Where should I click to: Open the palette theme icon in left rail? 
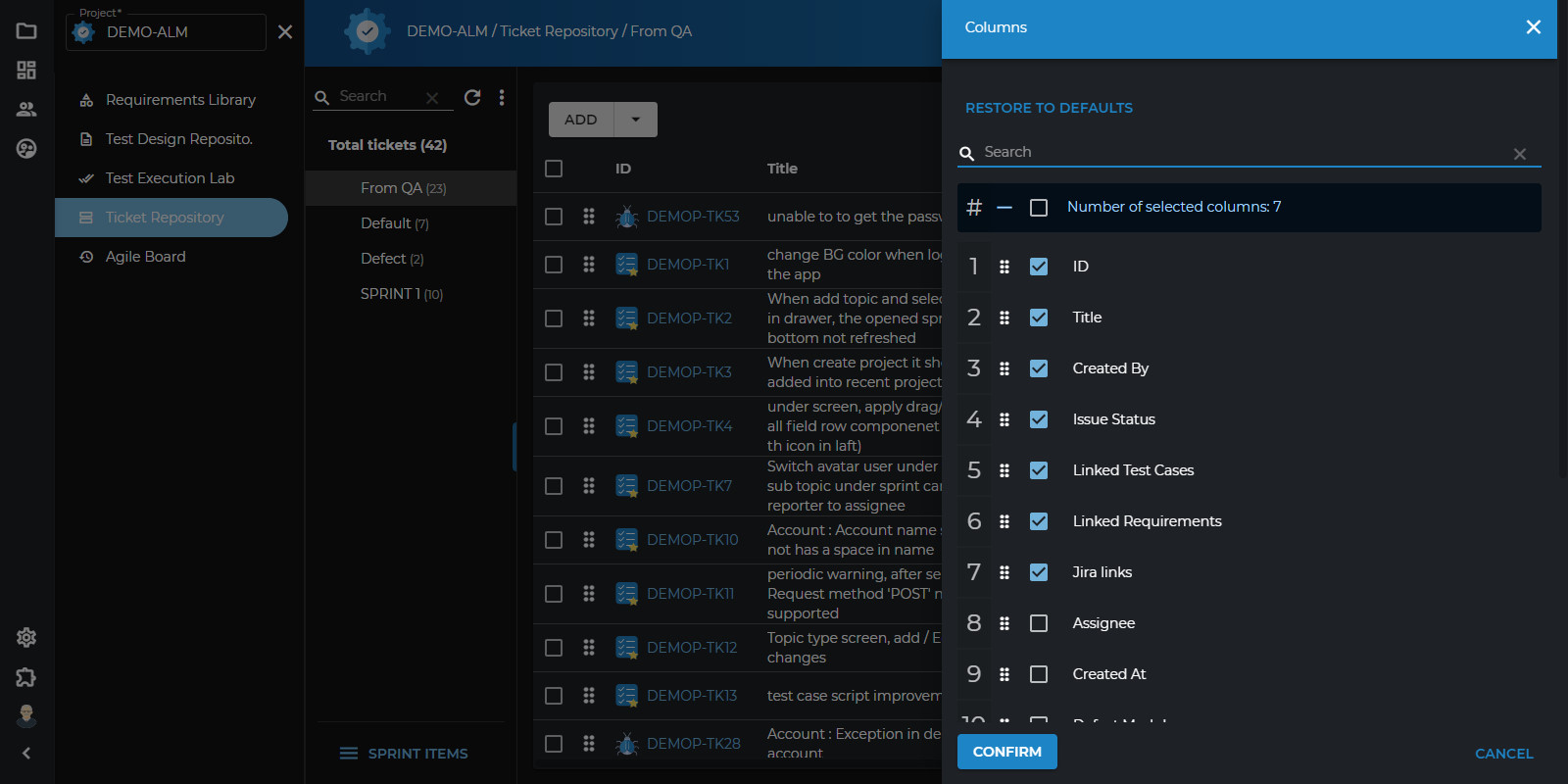click(26, 148)
